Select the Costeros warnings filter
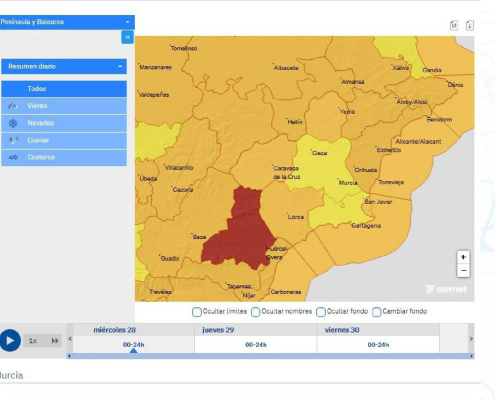Image resolution: width=495 pixels, height=400 pixels. coord(64,157)
